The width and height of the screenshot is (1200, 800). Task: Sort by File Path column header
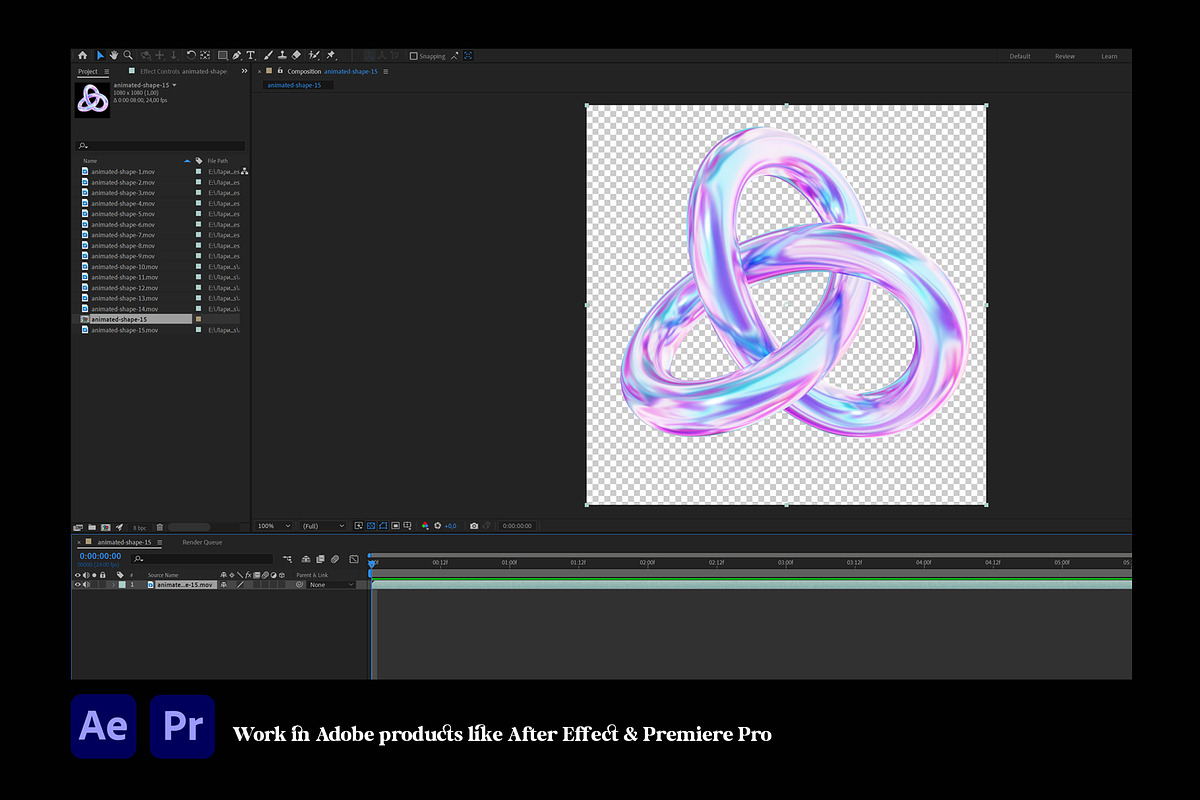(218, 161)
